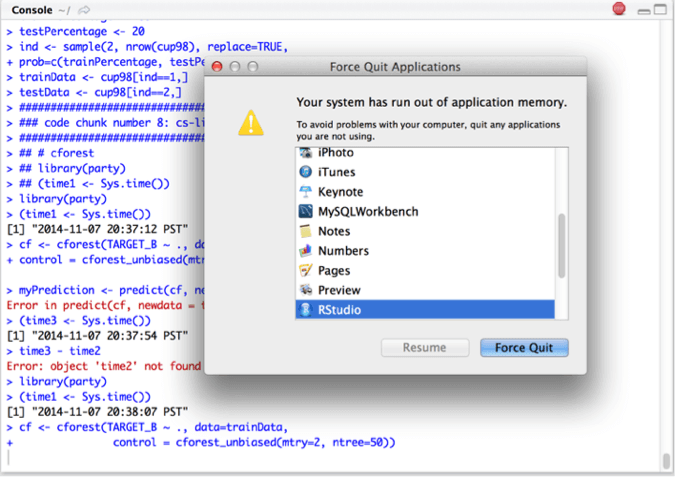Select MySQLWorkbench in the list
675x477 pixels.
click(367, 212)
